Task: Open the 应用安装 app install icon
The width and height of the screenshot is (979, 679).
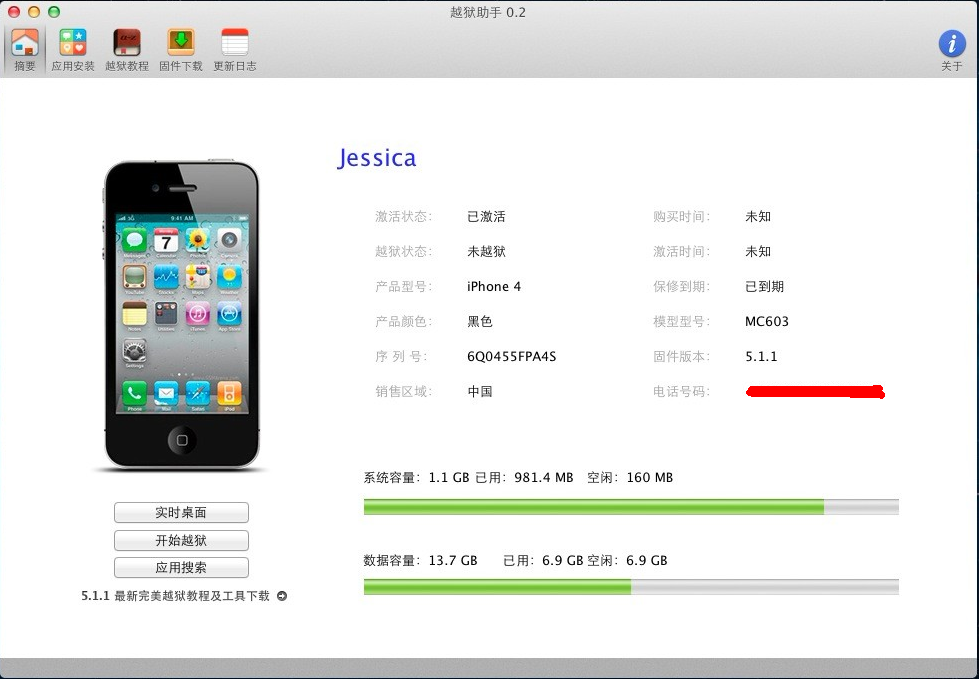Action: tap(73, 49)
